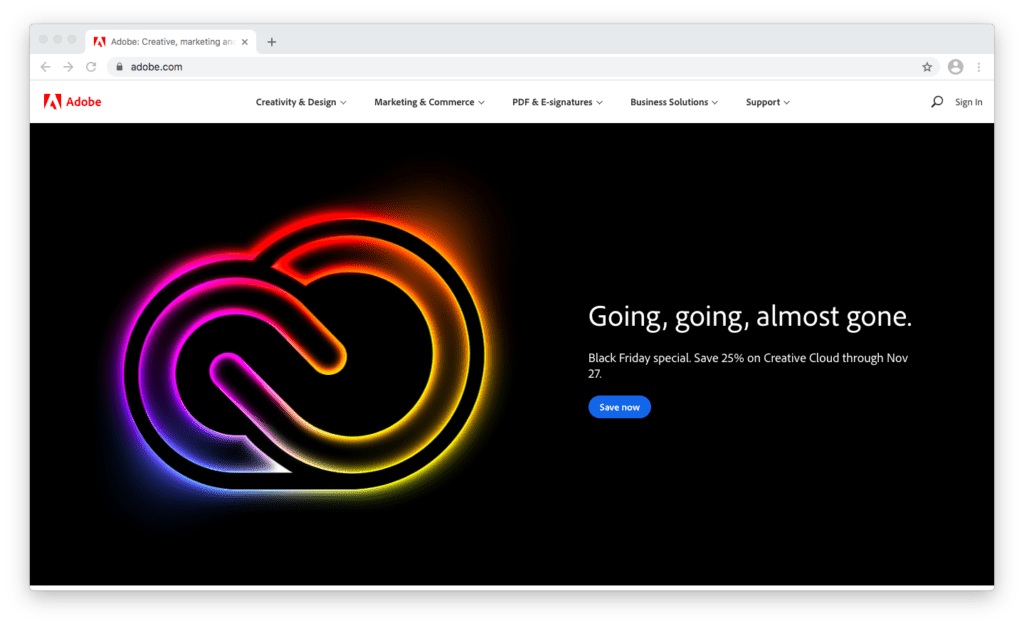
Task: Click the Save now button
Action: tap(619, 407)
